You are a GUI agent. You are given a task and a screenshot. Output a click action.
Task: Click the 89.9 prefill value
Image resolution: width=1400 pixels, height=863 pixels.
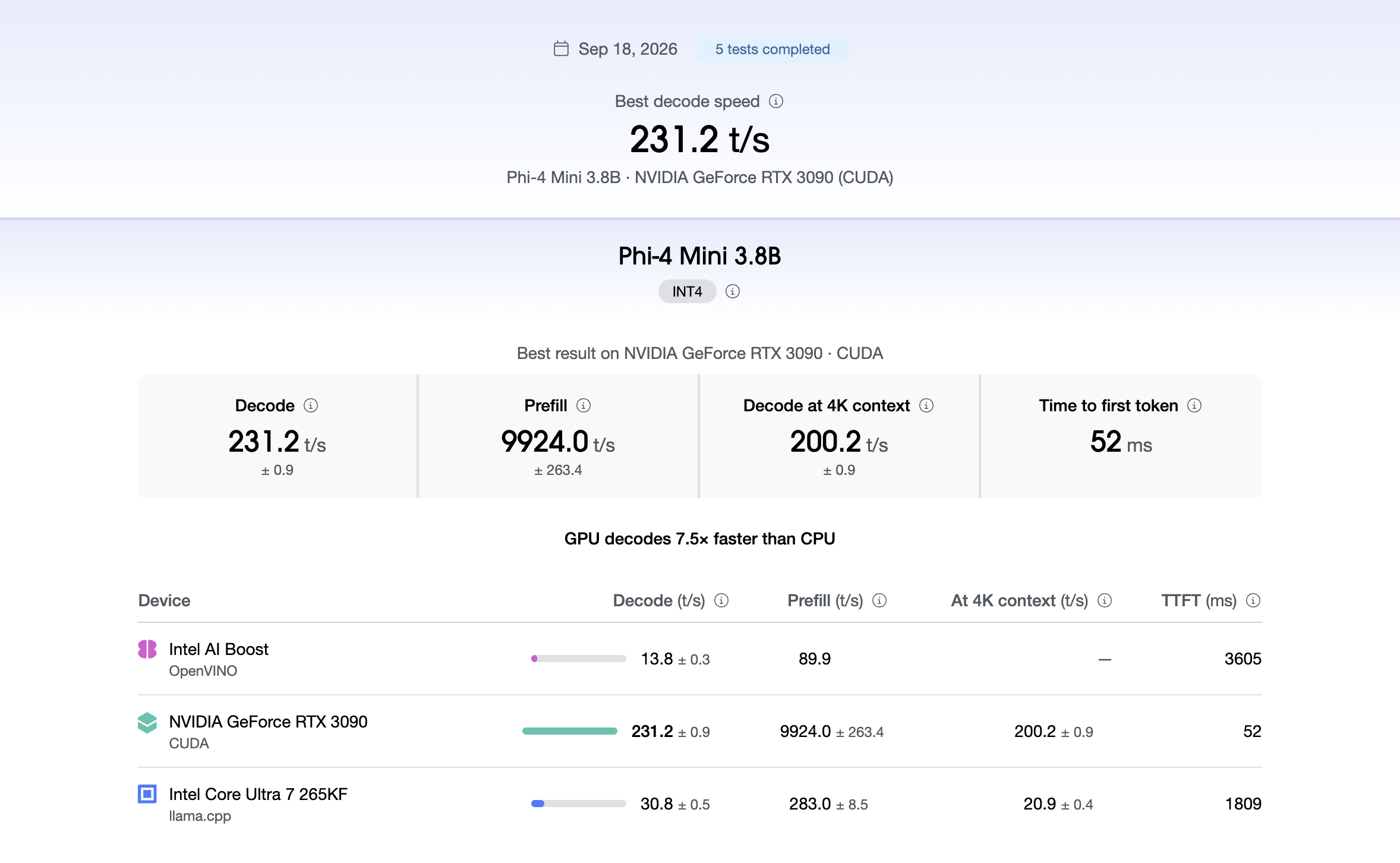pos(815,659)
